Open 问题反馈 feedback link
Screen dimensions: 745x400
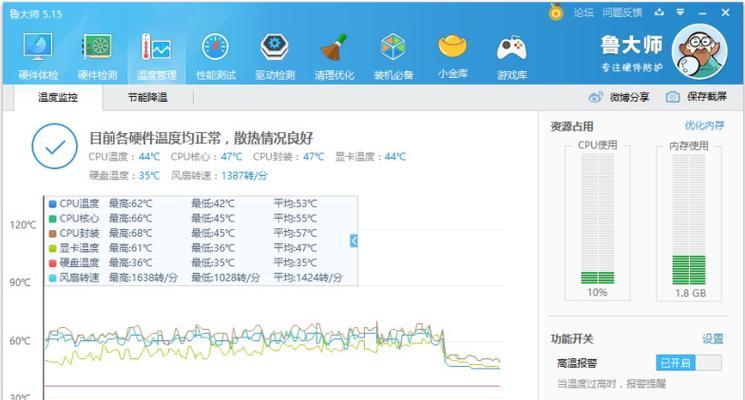click(x=622, y=13)
